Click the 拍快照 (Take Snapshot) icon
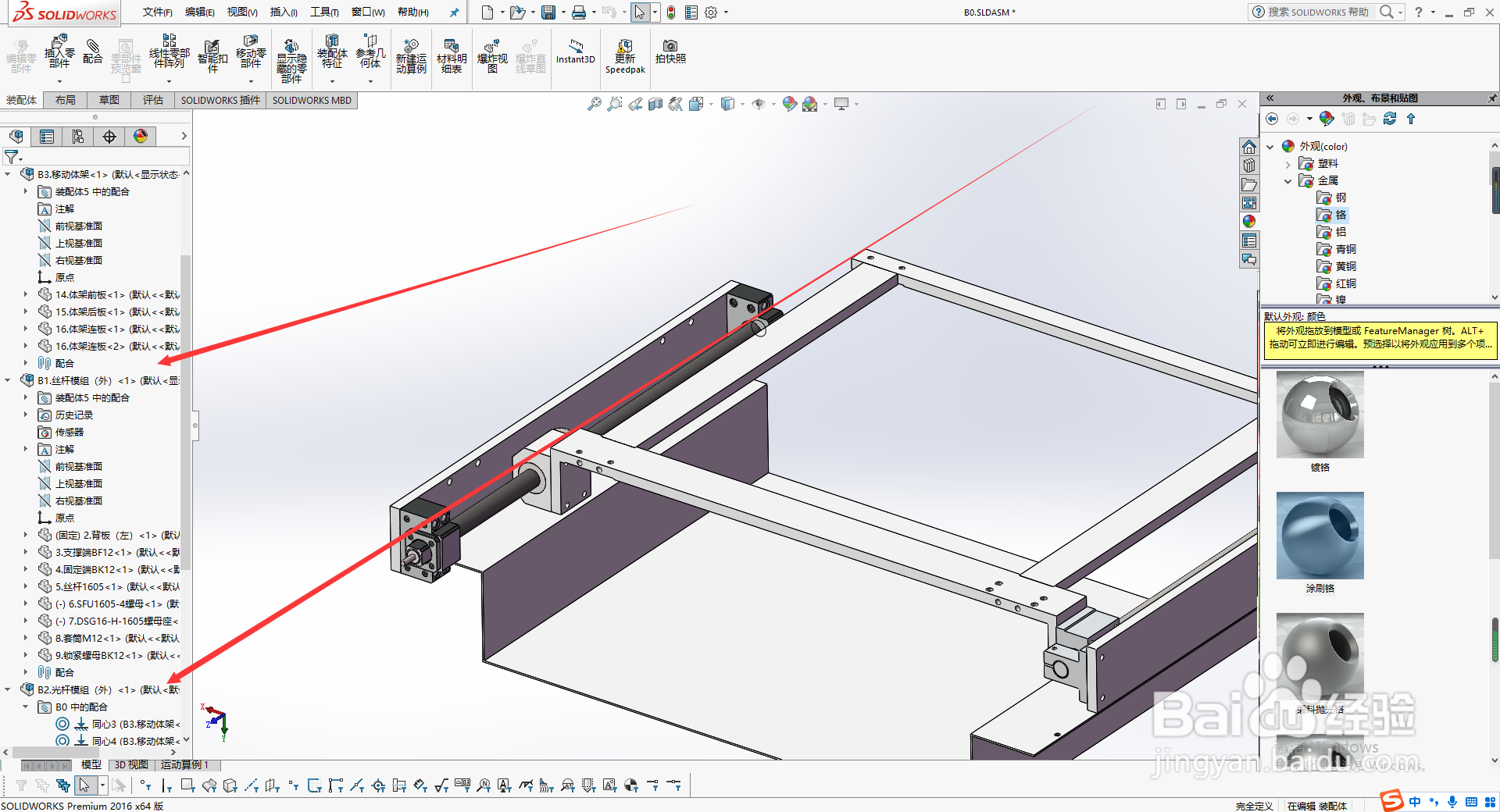Screen dimensions: 1500x812 (670, 56)
